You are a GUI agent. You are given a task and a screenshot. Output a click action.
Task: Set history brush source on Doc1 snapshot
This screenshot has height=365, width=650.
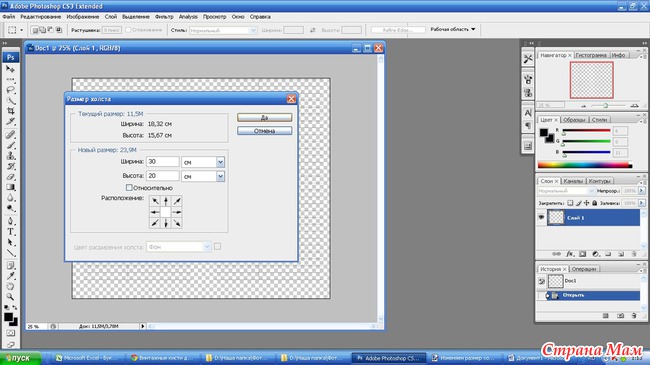tap(541, 281)
